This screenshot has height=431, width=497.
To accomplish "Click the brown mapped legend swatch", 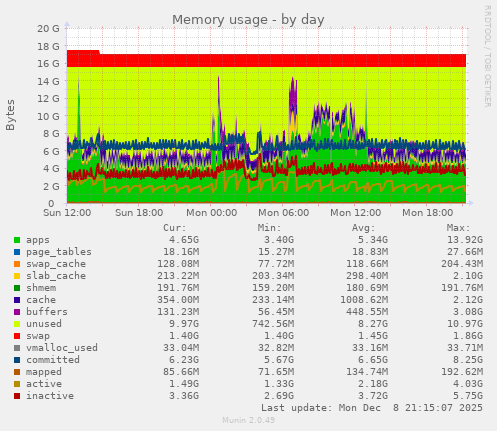I will click(x=17, y=372).
